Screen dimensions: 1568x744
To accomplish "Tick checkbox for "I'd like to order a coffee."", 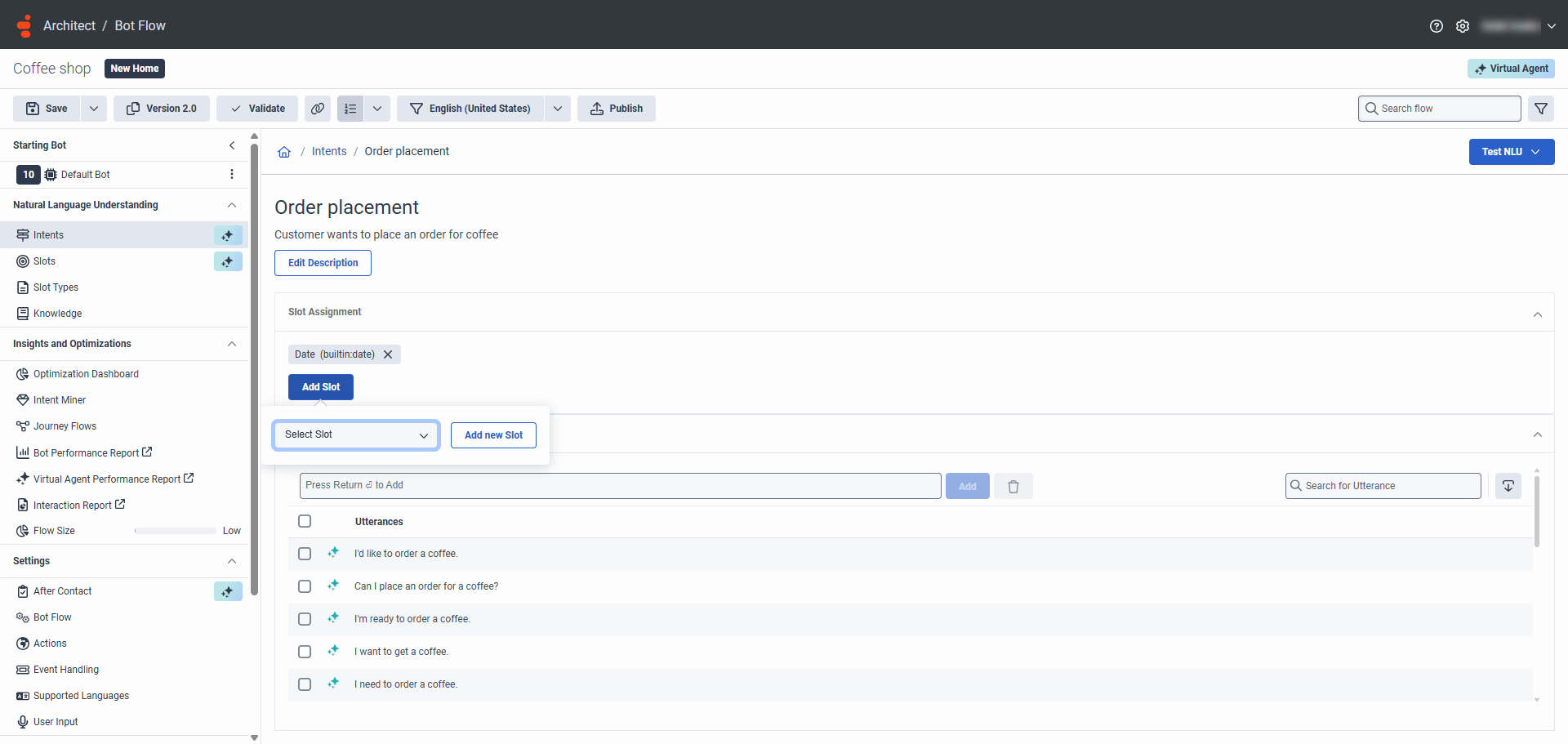I will click(x=305, y=554).
